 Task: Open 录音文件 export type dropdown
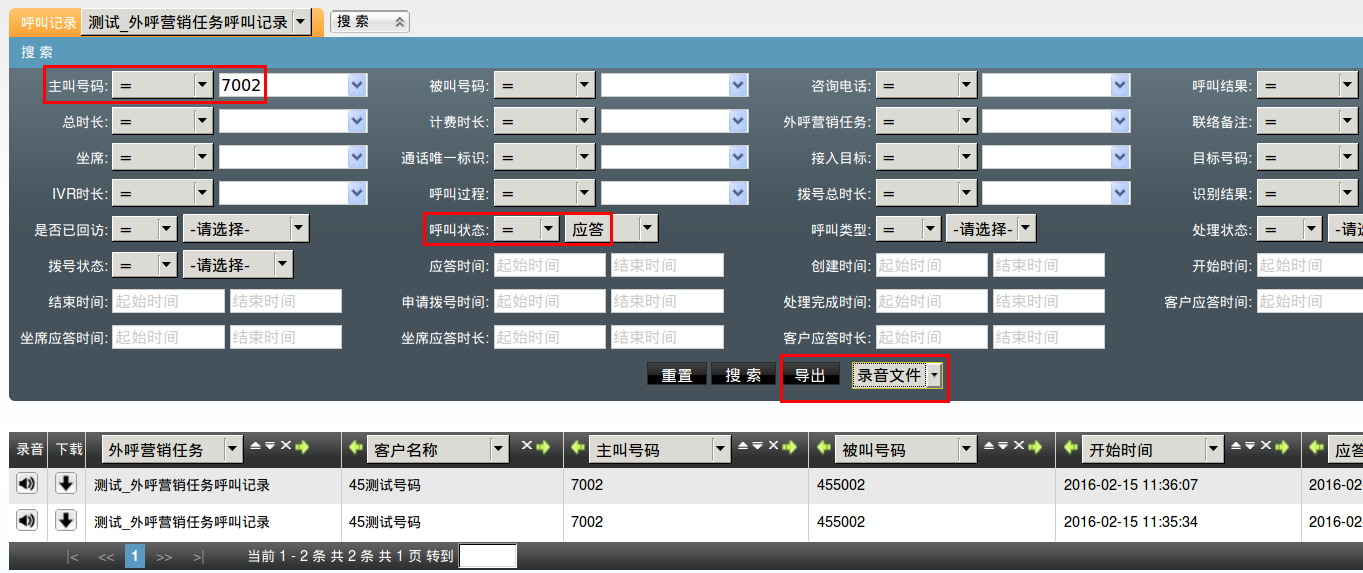(934, 375)
